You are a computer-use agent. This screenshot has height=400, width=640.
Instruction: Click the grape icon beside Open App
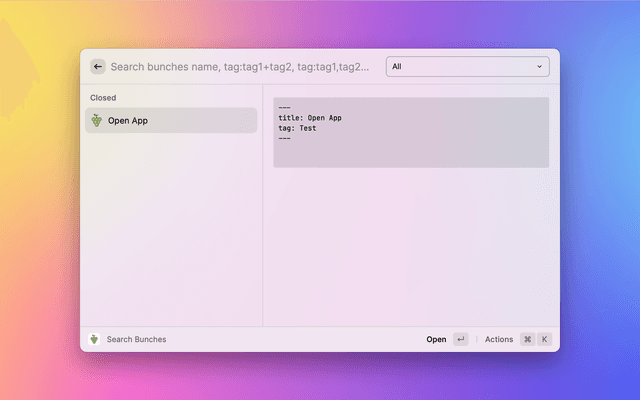[97, 120]
